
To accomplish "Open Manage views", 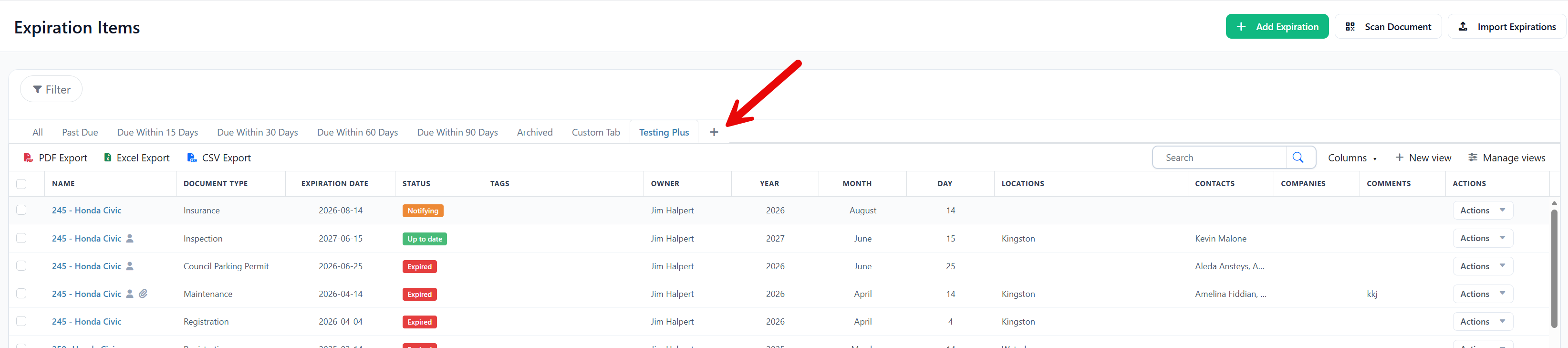I will [x=1506, y=158].
